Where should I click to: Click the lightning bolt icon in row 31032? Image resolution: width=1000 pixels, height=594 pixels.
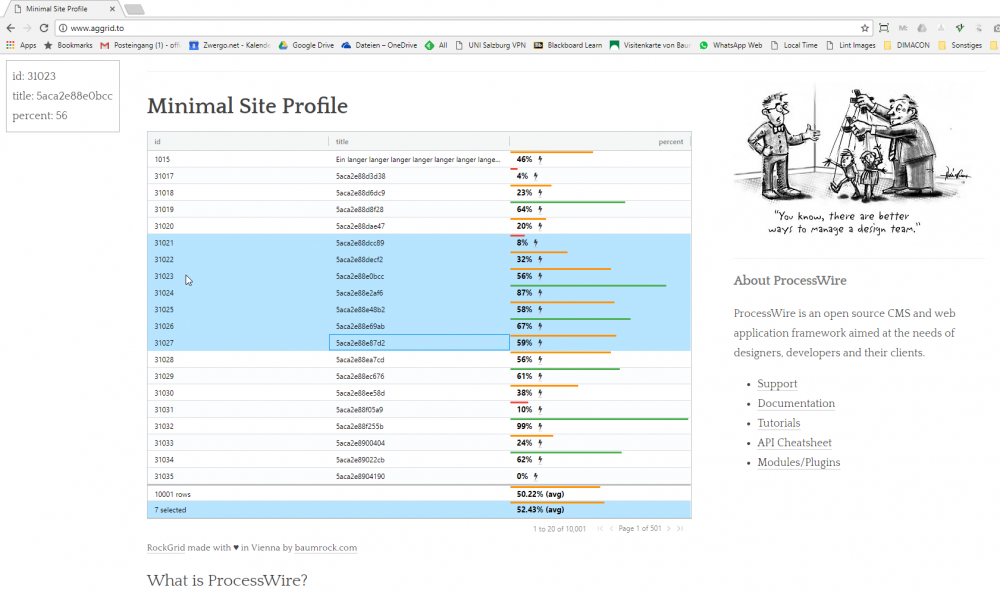pyautogui.click(x=538, y=426)
